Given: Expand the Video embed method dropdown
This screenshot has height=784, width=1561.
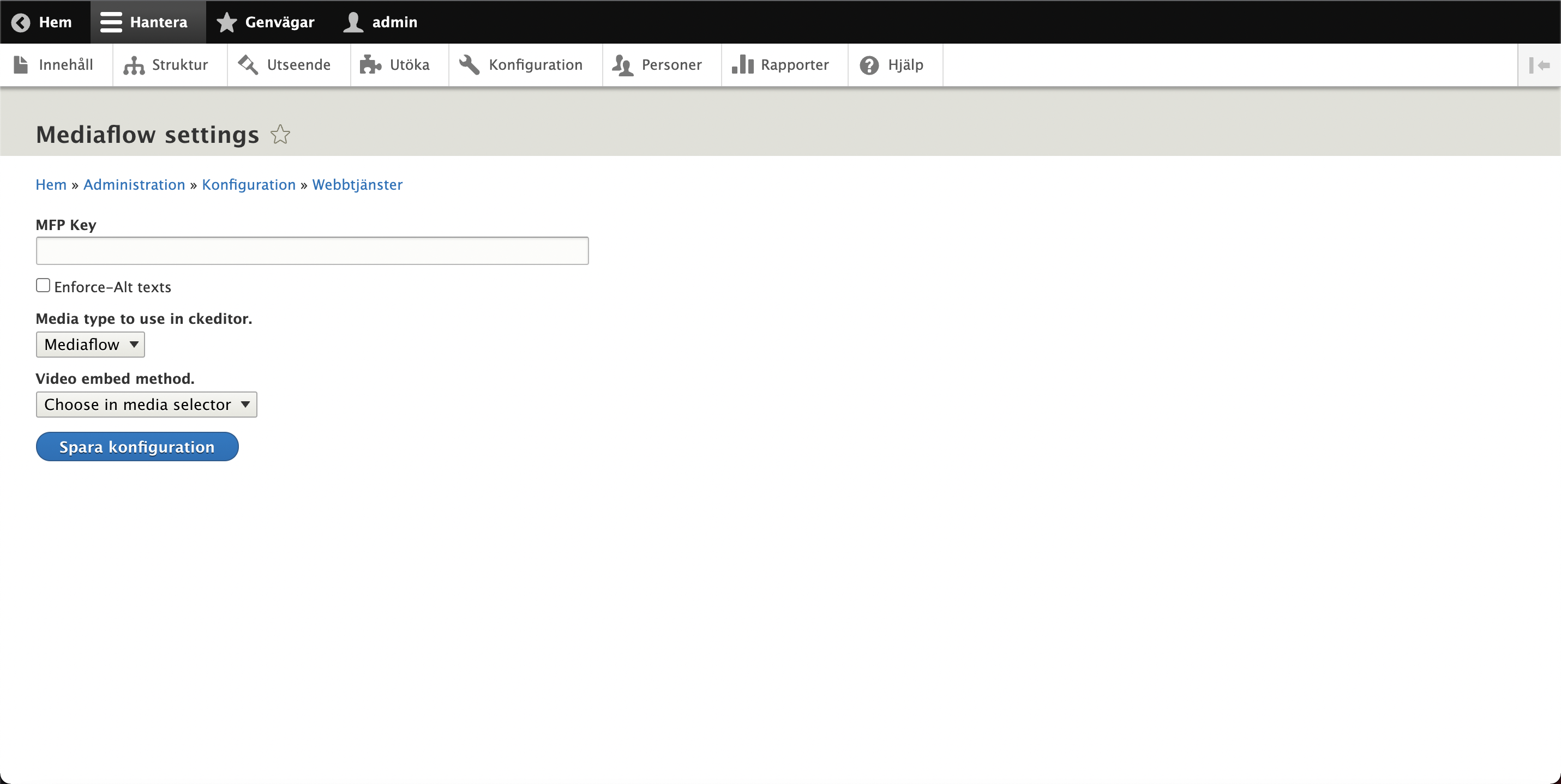Looking at the screenshot, I should 146,405.
